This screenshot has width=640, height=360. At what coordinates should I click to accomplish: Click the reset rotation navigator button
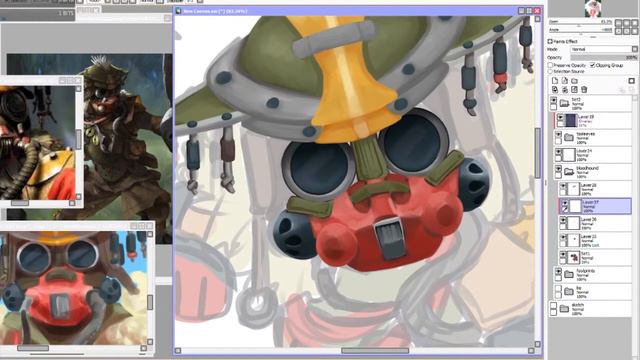(x=635, y=31)
